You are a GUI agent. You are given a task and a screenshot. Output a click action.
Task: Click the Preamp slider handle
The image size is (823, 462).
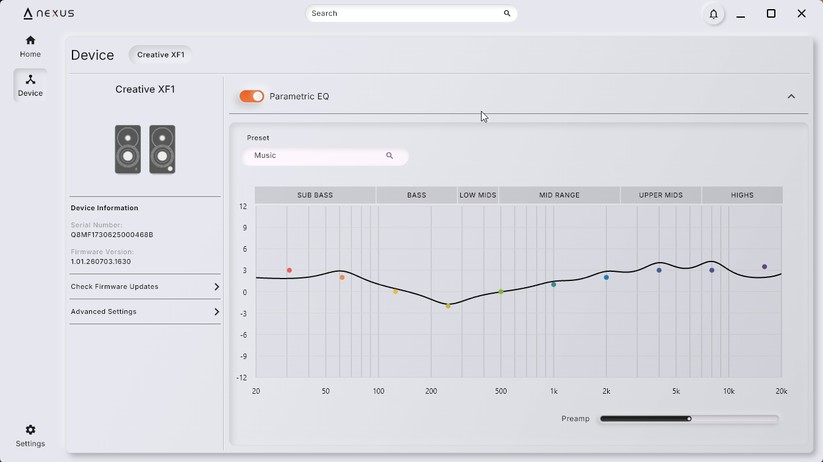[689, 419]
